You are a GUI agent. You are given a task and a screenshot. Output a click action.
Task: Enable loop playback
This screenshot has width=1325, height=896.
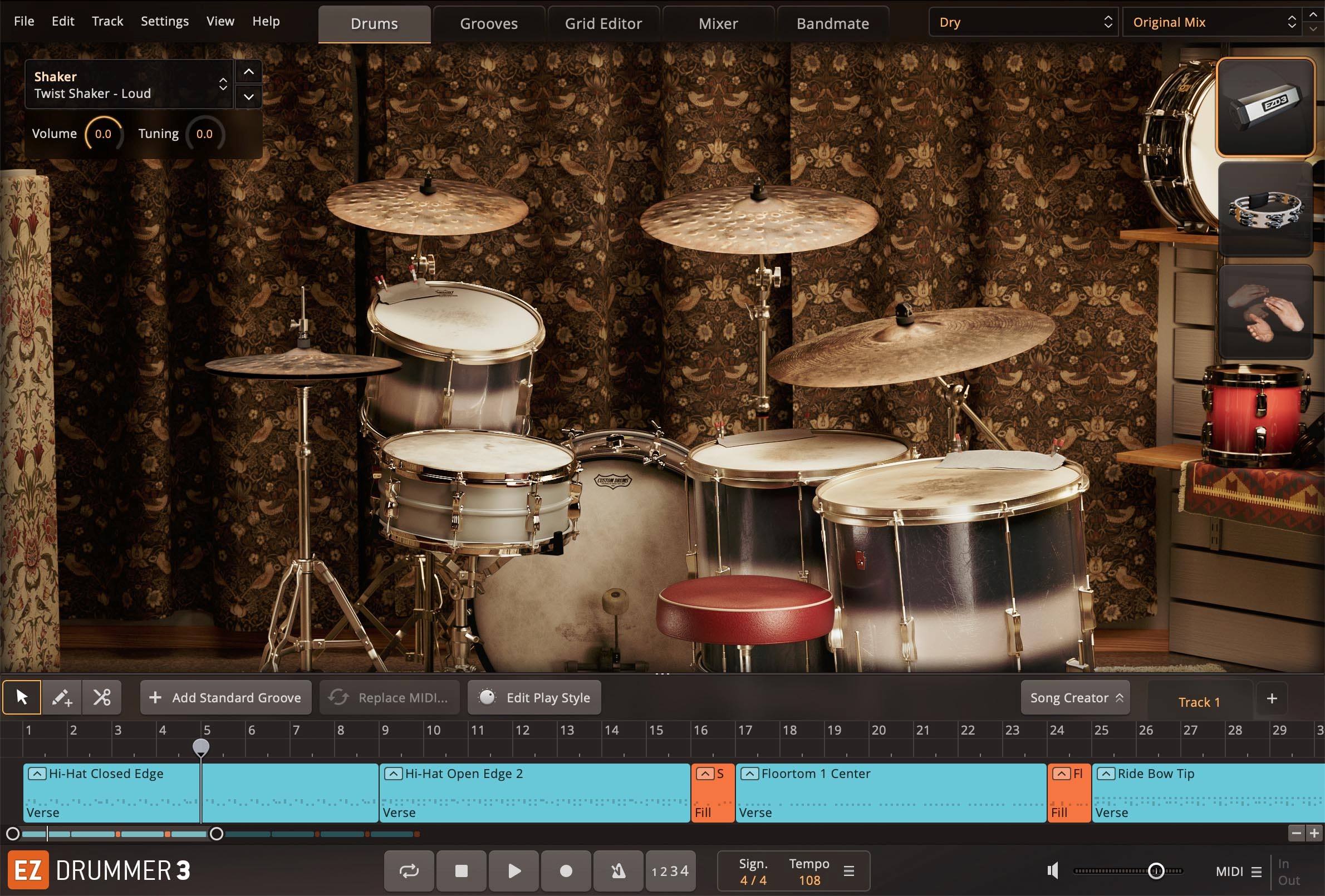(408, 870)
